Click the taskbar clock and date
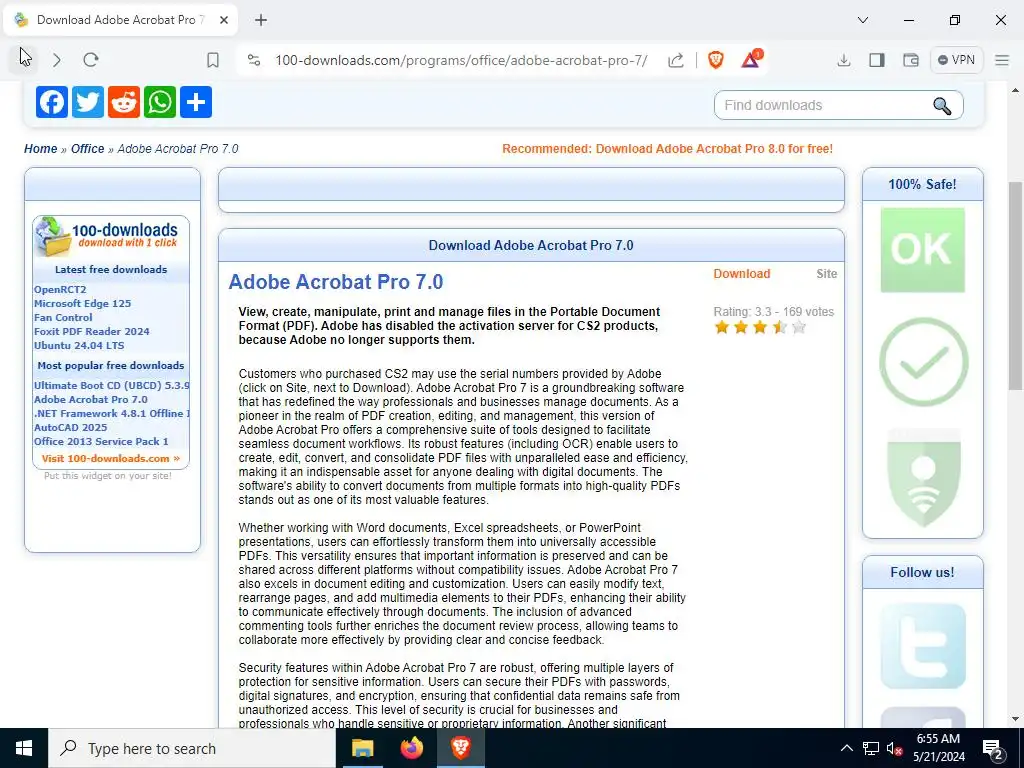The height and width of the screenshot is (768, 1024). tap(938, 748)
